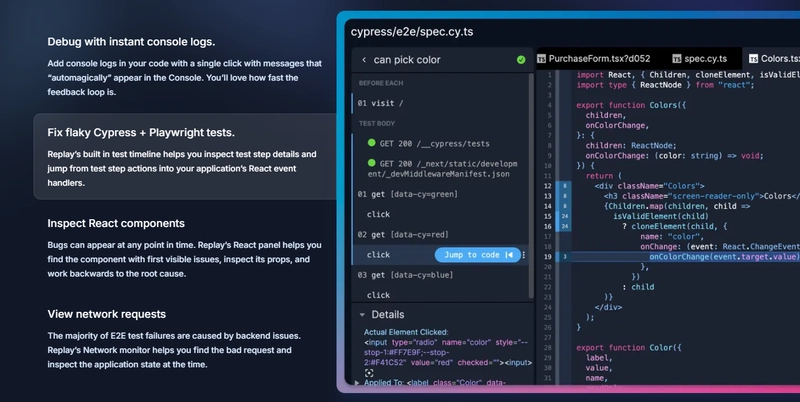Select the "01 visit /" test step
800x402 pixels.
pos(442,103)
